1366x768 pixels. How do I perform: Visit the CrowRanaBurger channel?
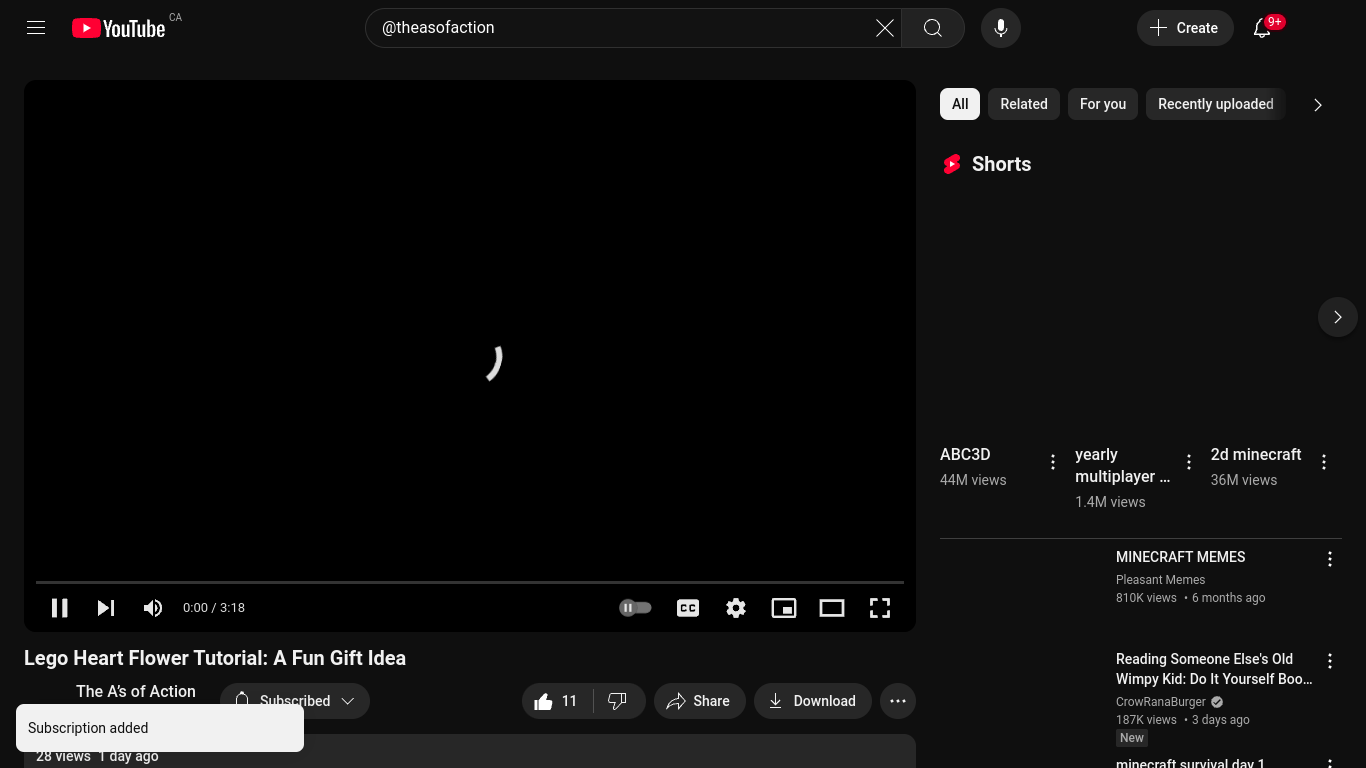click(x=1161, y=702)
